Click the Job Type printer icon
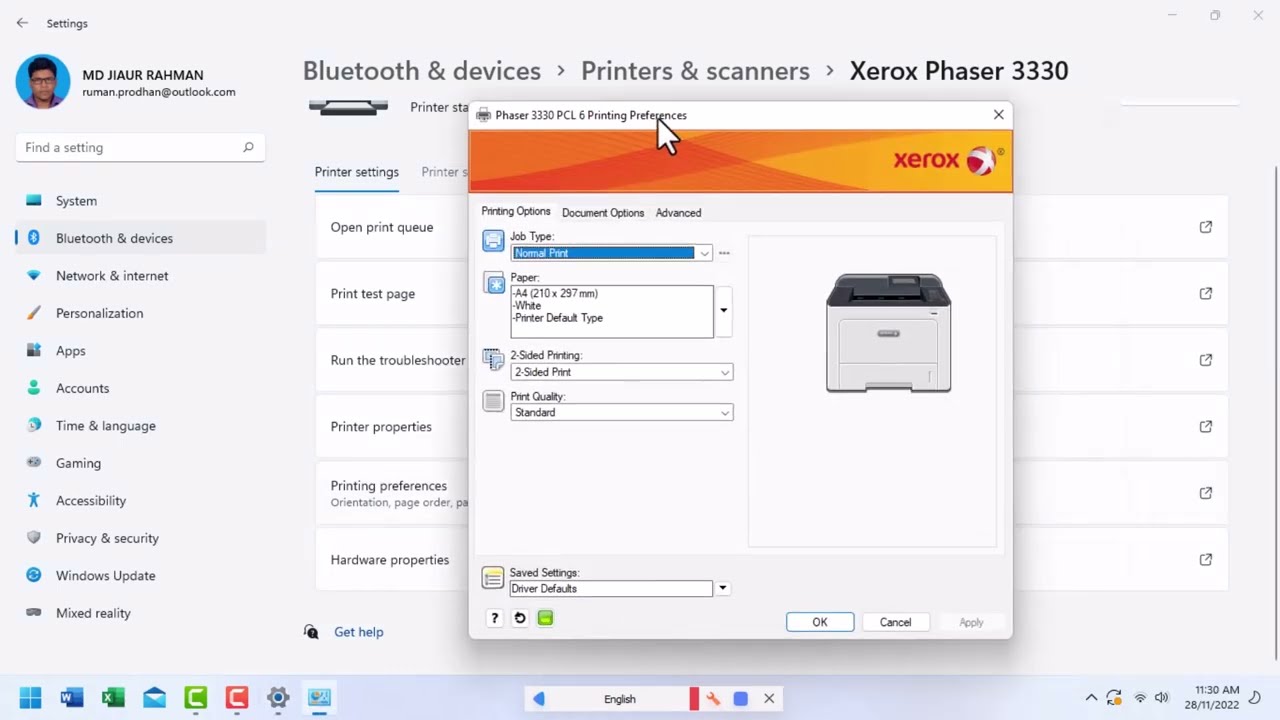This screenshot has height=720, width=1280. [x=493, y=240]
